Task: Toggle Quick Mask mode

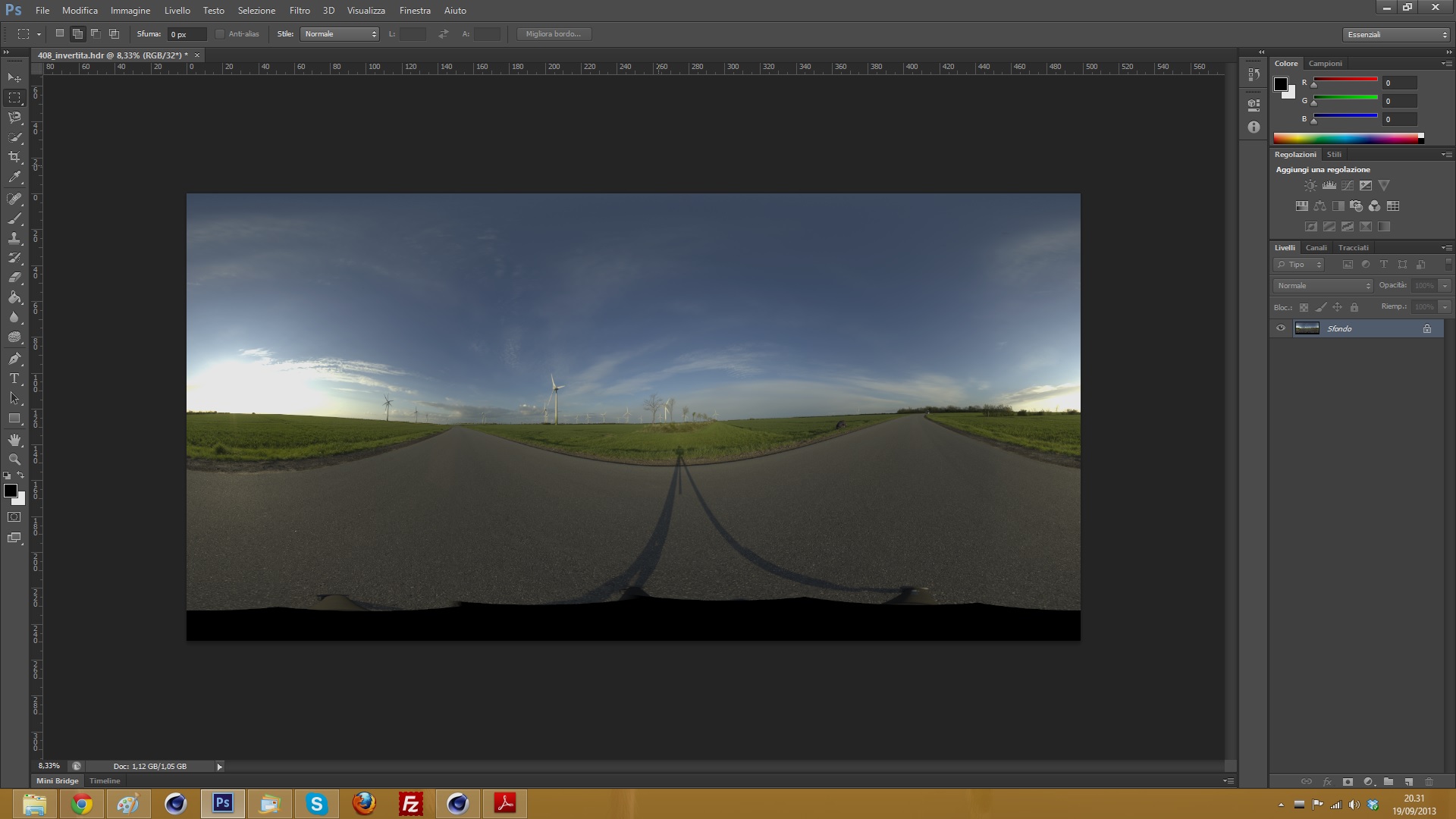Action: pos(14,517)
